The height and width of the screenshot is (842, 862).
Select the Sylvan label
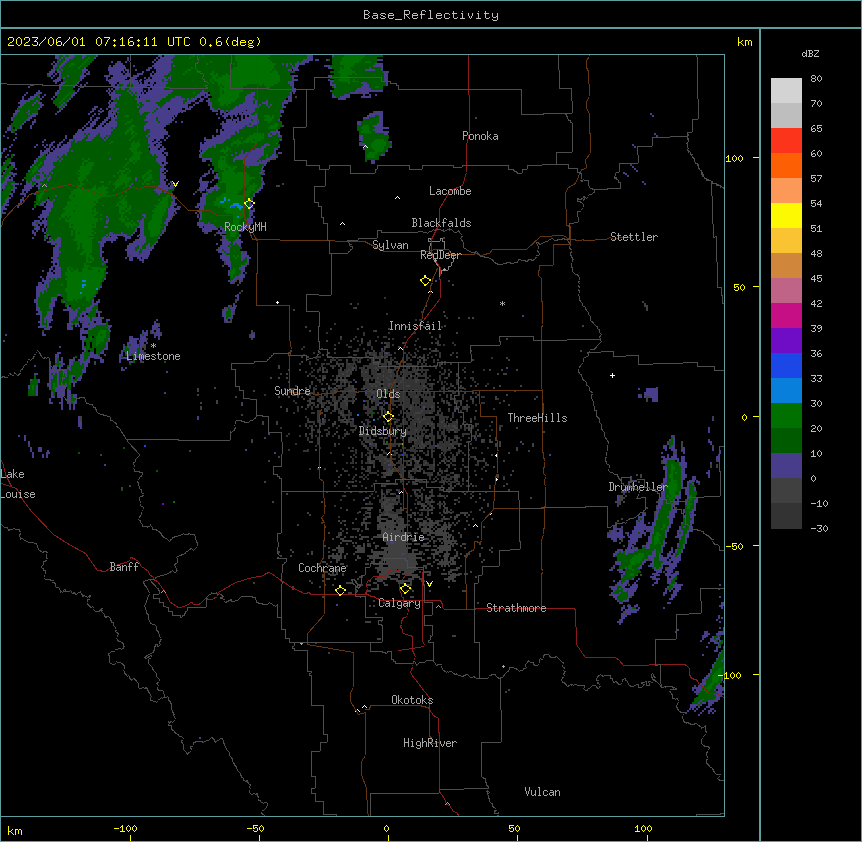click(390, 245)
